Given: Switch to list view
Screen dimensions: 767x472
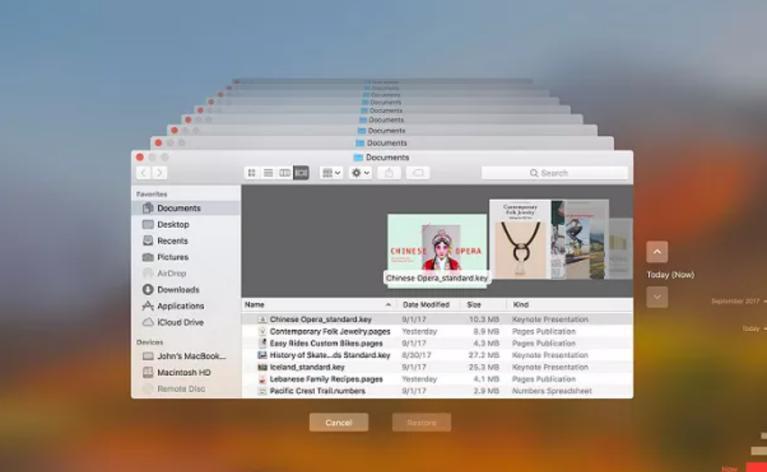Looking at the screenshot, I should (x=268, y=173).
